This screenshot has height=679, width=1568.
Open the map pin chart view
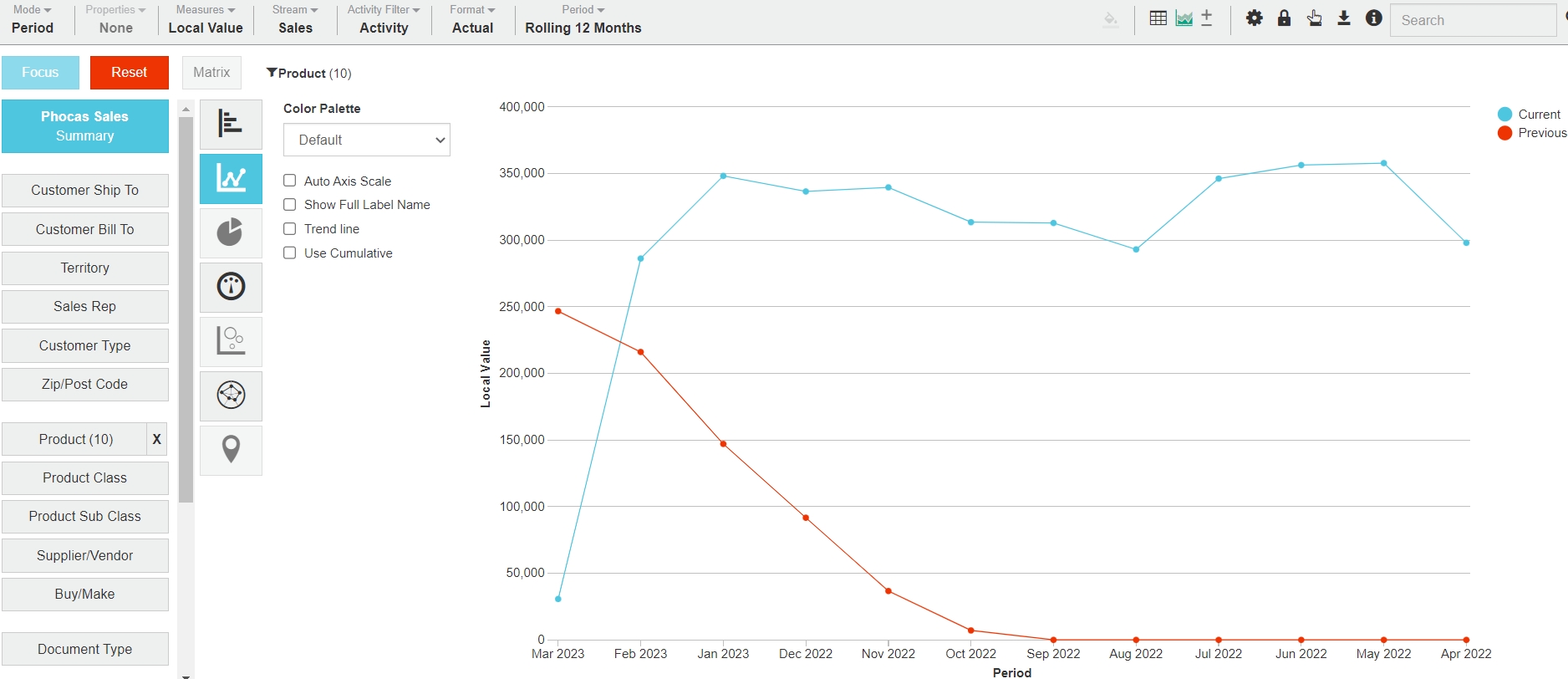click(x=231, y=450)
